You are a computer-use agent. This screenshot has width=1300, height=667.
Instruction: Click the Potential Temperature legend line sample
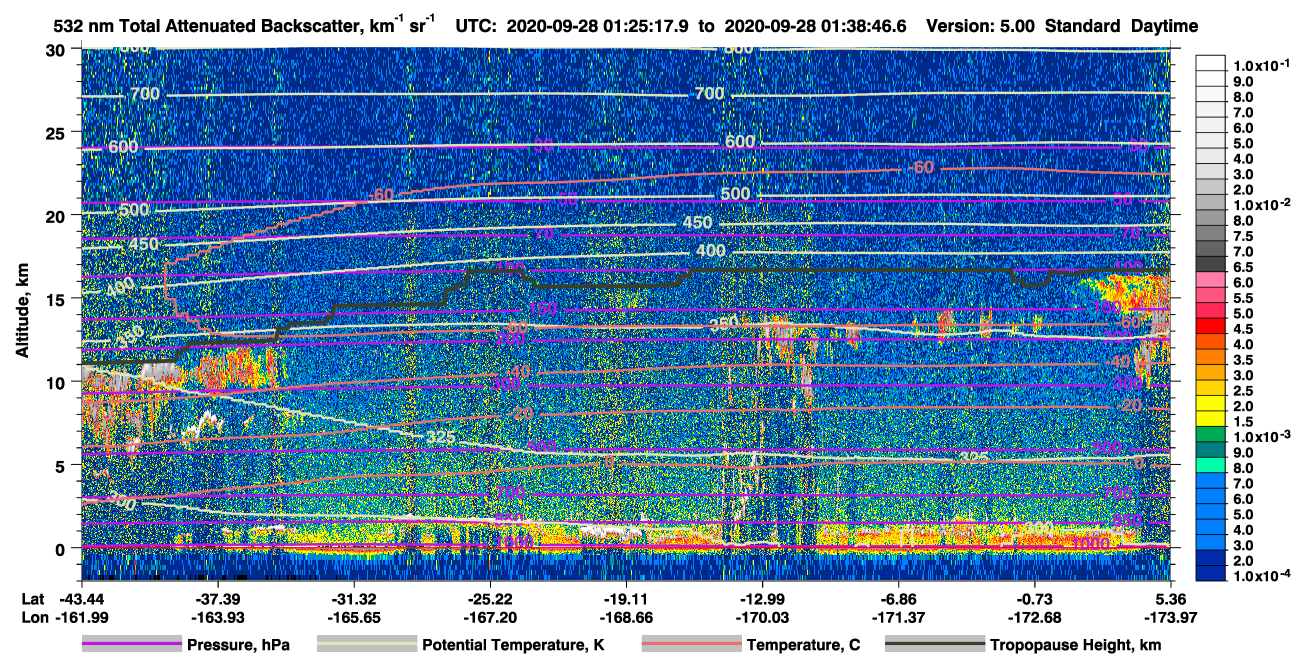coord(366,645)
